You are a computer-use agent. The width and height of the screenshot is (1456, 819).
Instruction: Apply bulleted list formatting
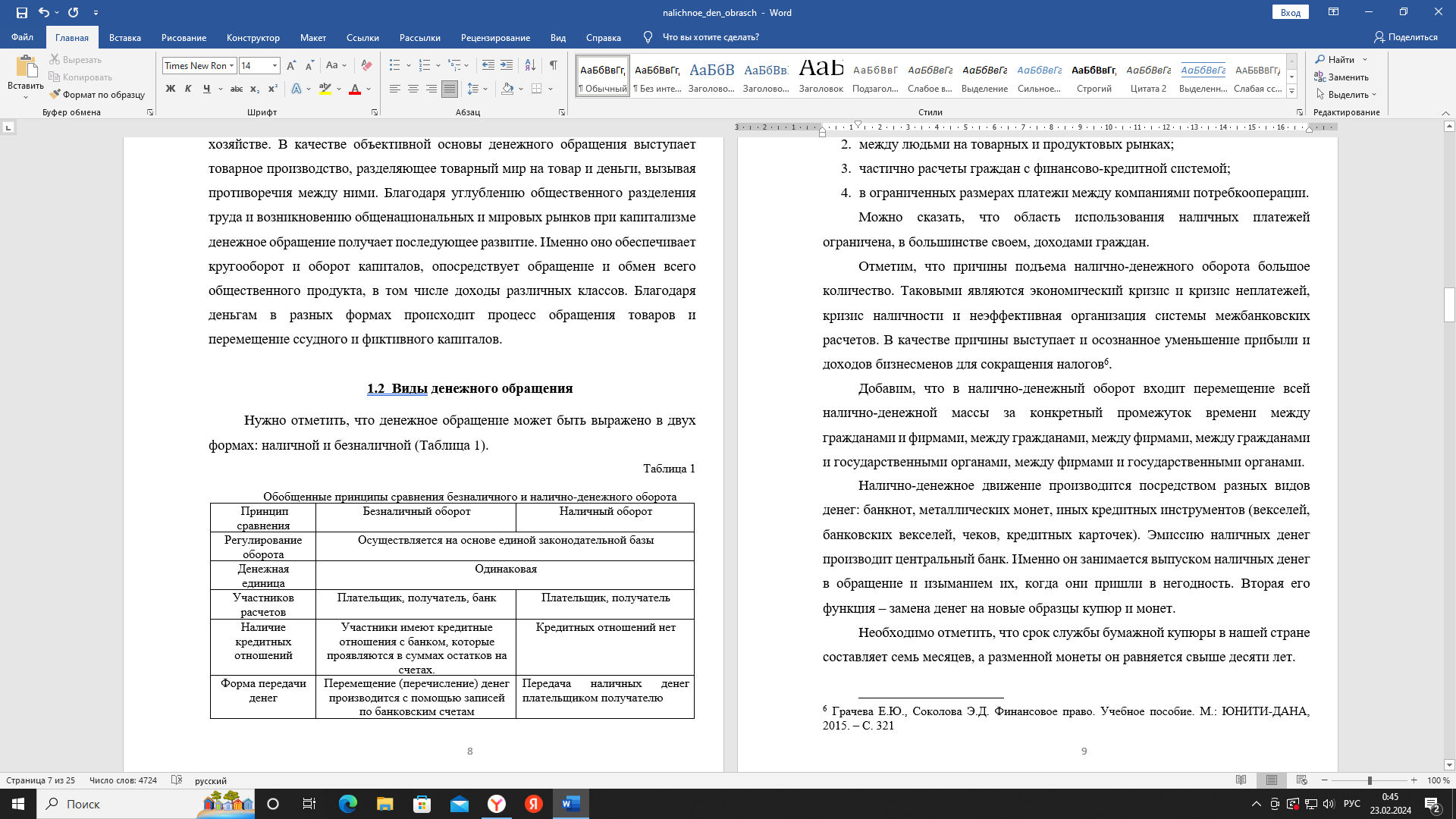(x=395, y=66)
